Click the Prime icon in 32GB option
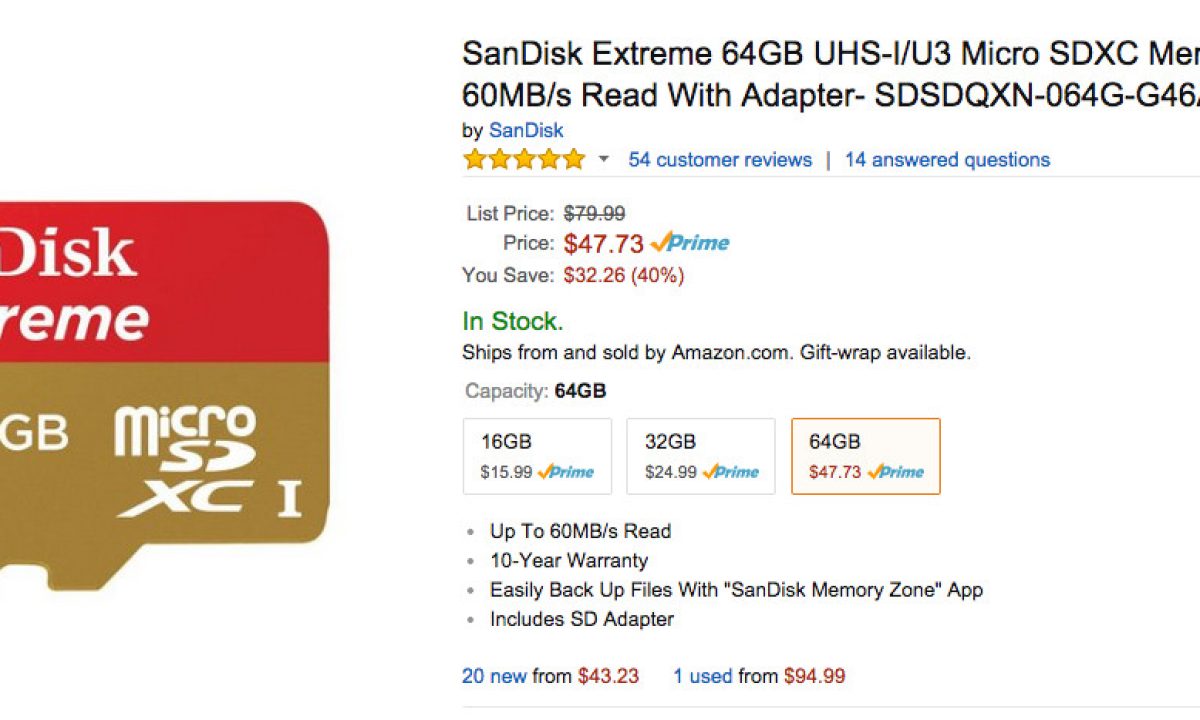 [x=731, y=472]
